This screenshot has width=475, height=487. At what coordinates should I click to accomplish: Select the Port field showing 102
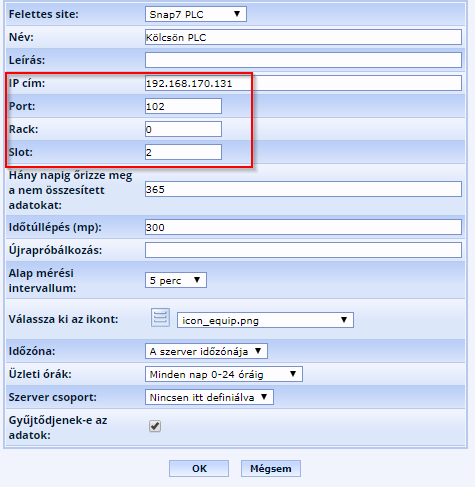(183, 106)
